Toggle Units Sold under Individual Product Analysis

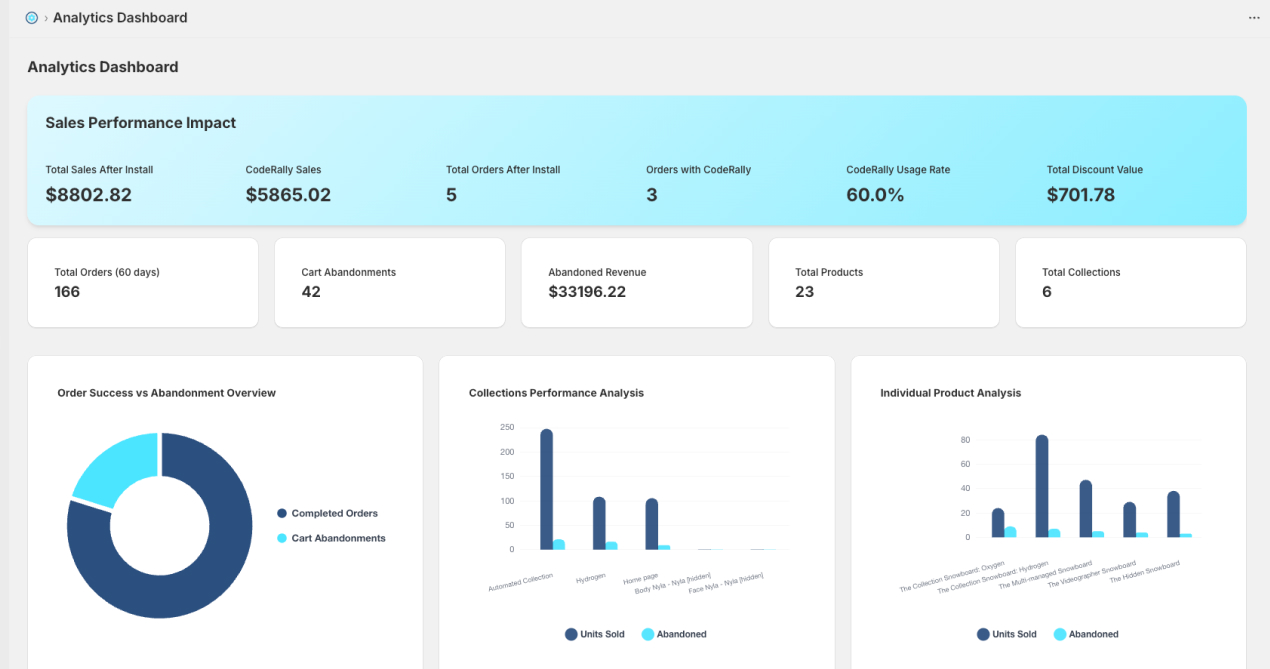[1007, 634]
